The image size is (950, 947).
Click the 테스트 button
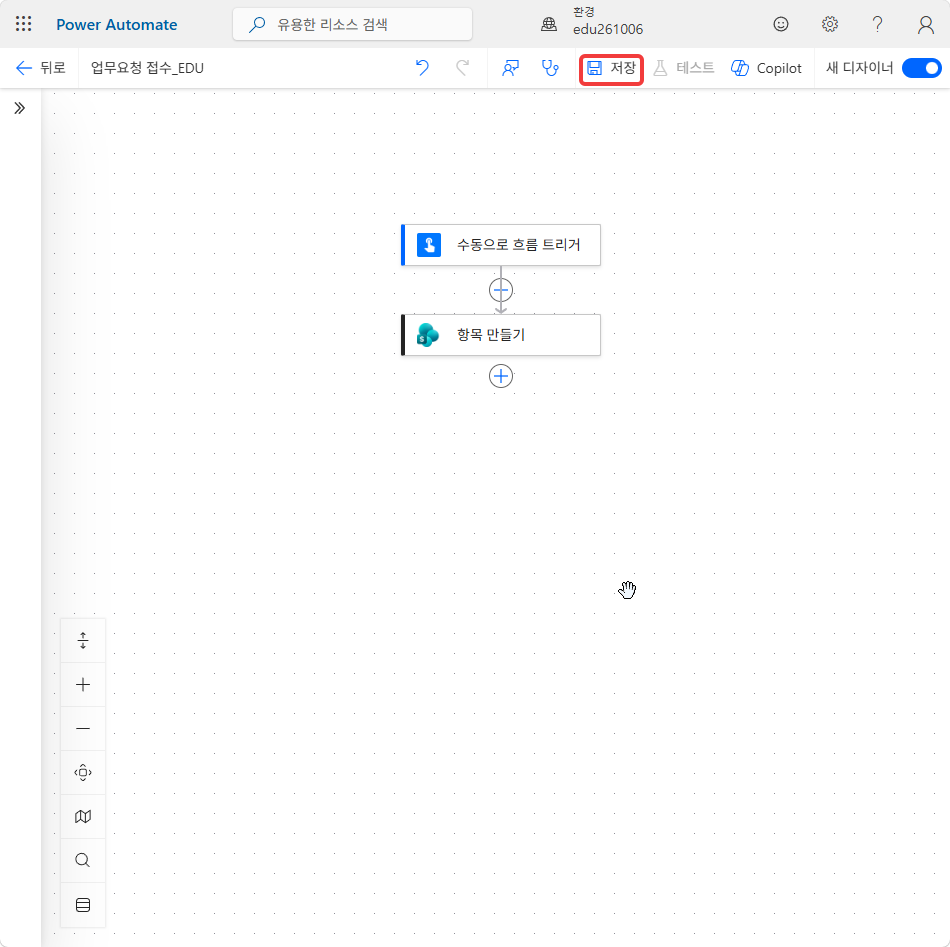(x=684, y=68)
